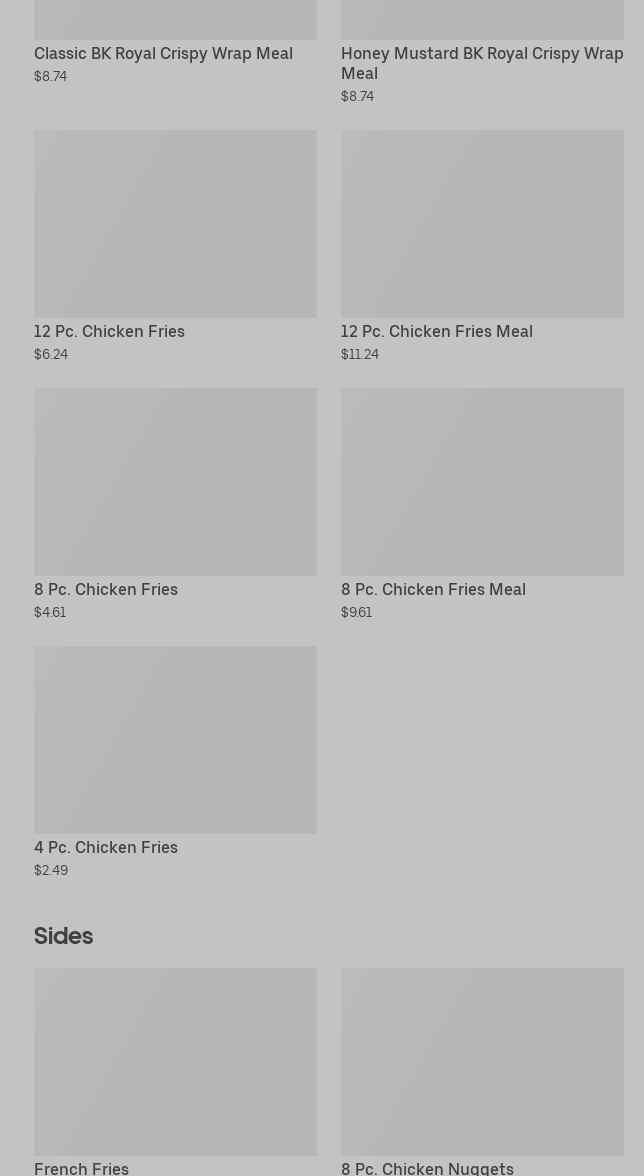Select 8 Pc. Chicken Nuggets title

[427, 1168]
